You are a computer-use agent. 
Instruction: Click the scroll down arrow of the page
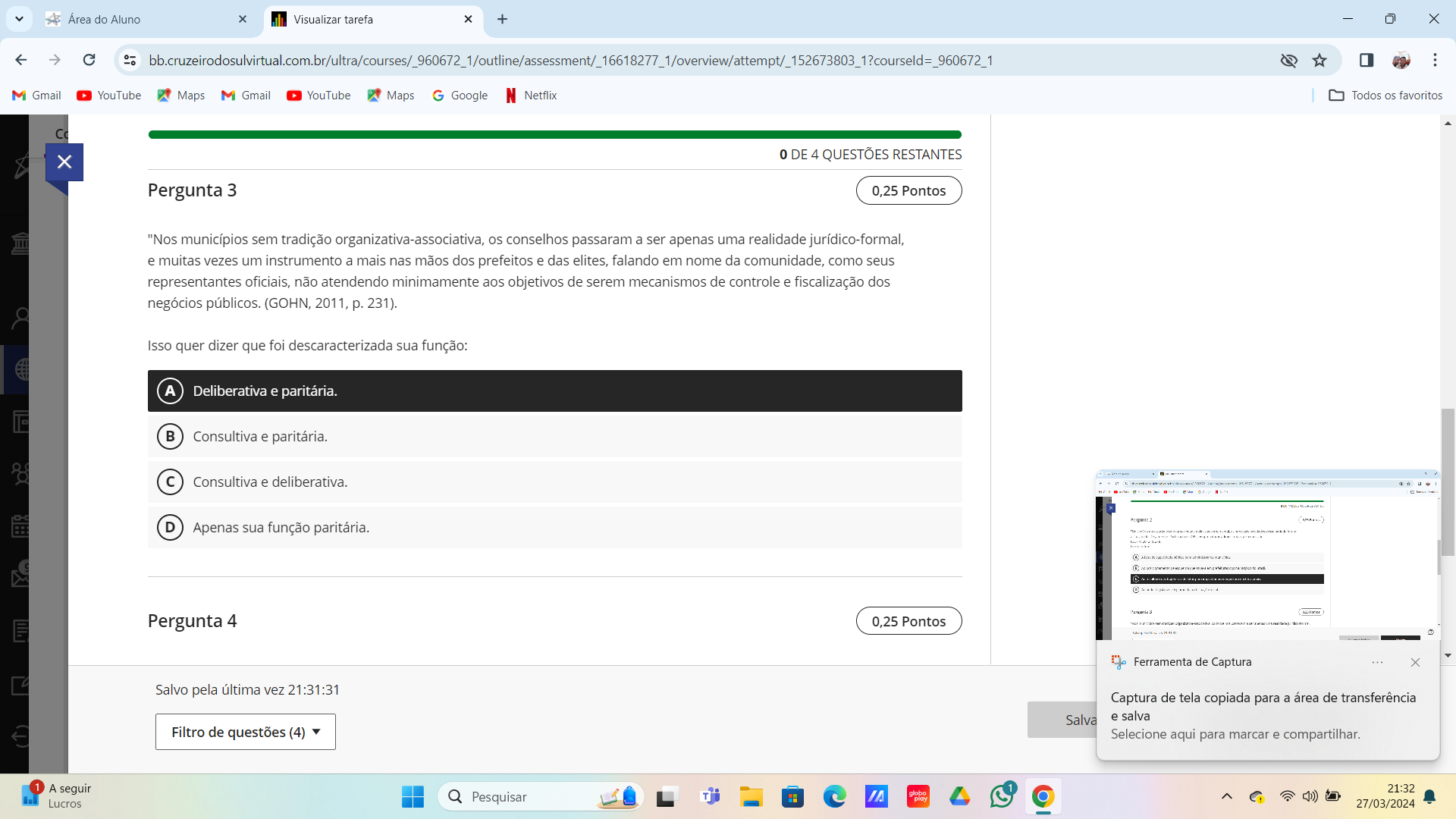[1448, 655]
